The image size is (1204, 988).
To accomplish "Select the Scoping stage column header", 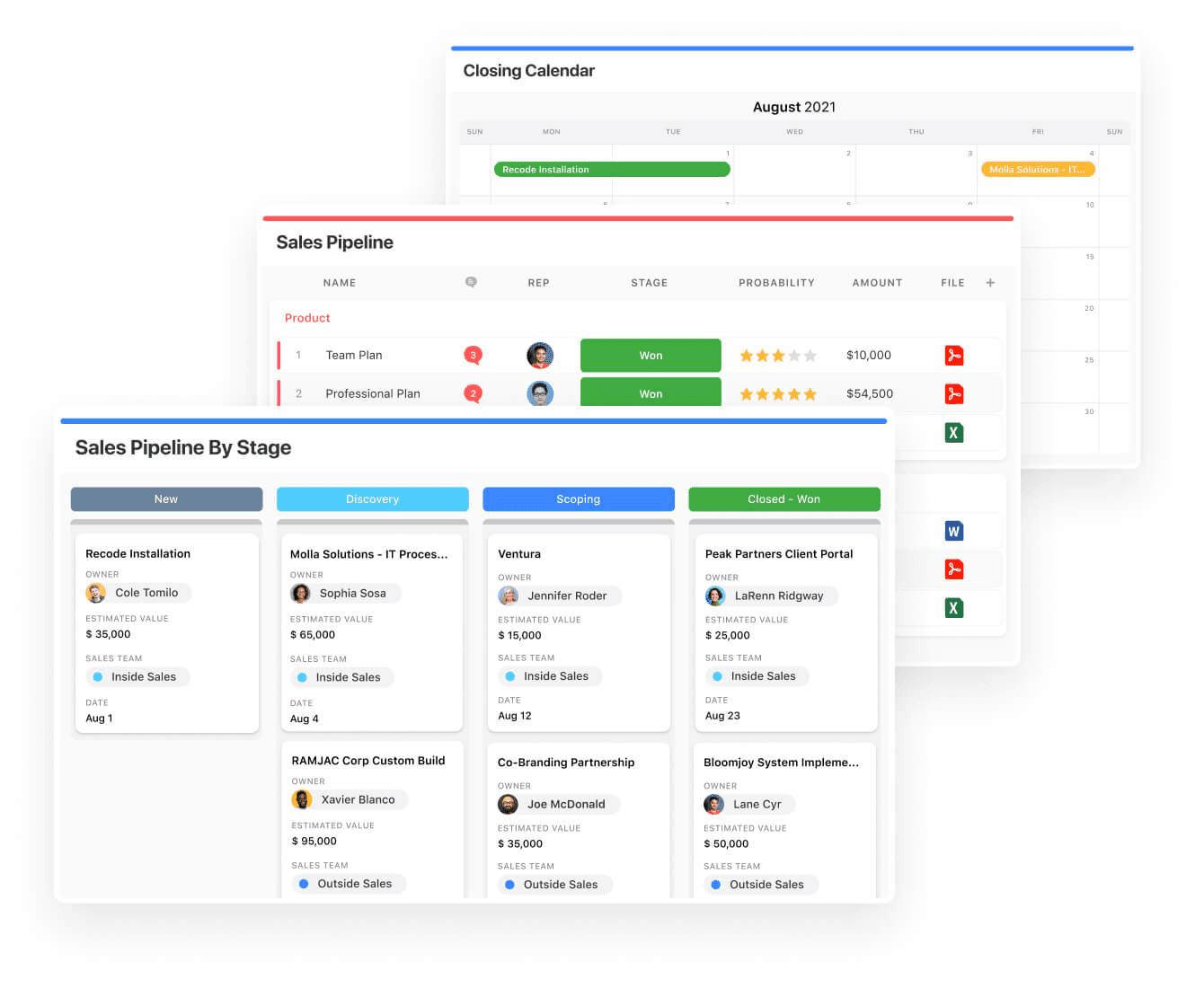I will pos(578,499).
